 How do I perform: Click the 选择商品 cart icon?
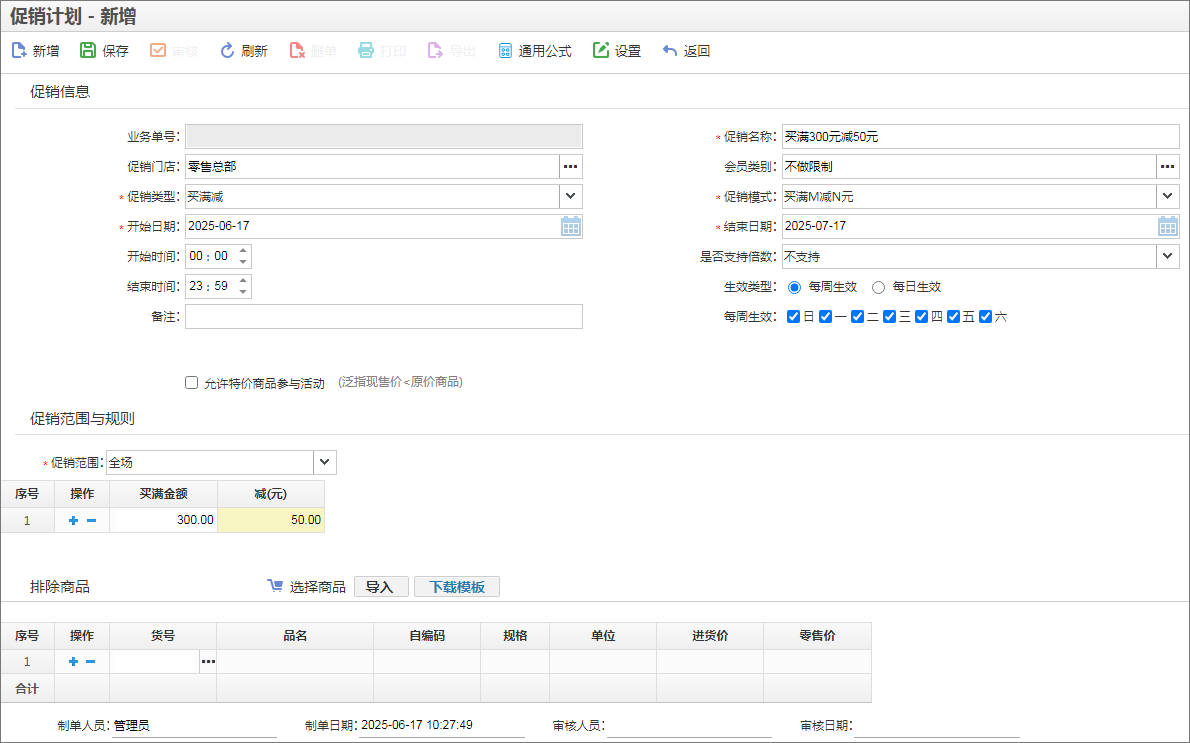[x=275, y=586]
